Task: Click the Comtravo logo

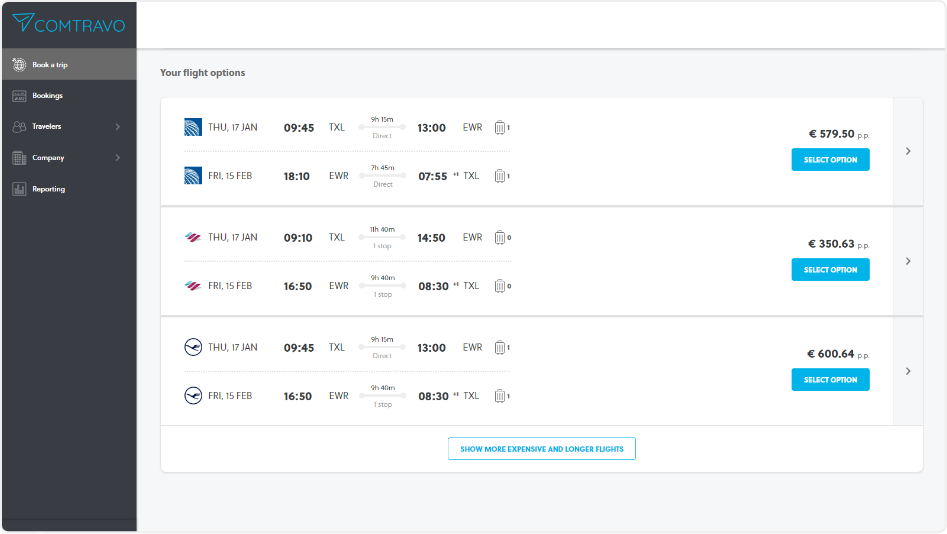Action: (x=67, y=23)
